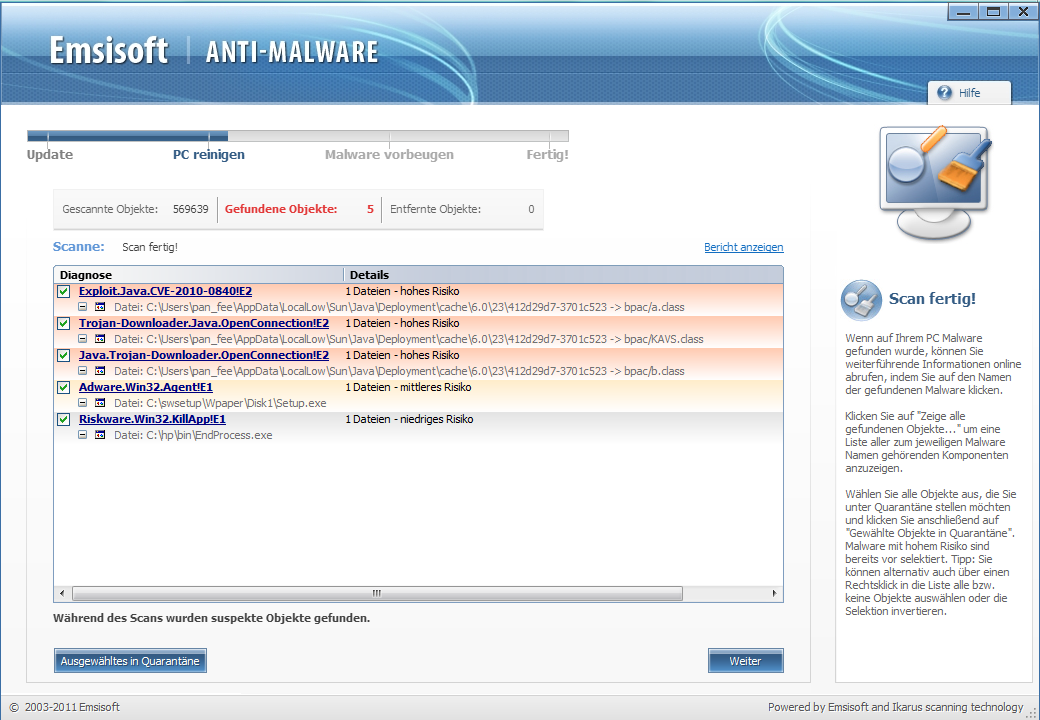Click file icon beside EndProcess.exe path
This screenshot has width=1040, height=720.
point(100,435)
